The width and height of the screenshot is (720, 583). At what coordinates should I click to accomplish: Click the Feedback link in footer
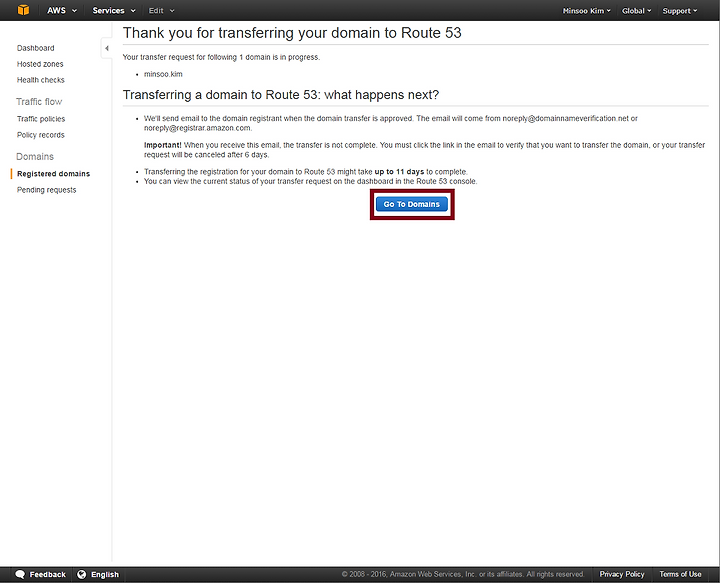pyautogui.click(x=48, y=574)
